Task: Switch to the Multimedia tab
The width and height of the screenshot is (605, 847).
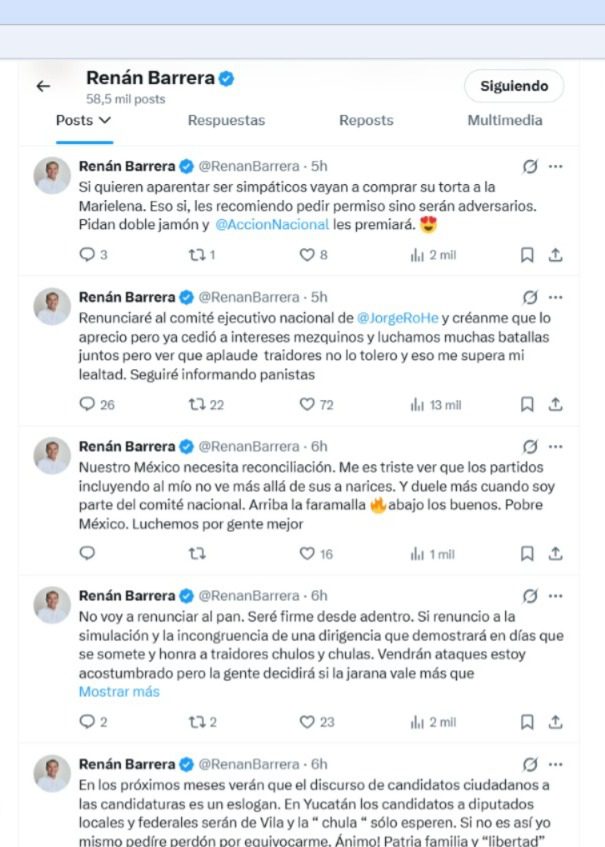Action: click(505, 120)
